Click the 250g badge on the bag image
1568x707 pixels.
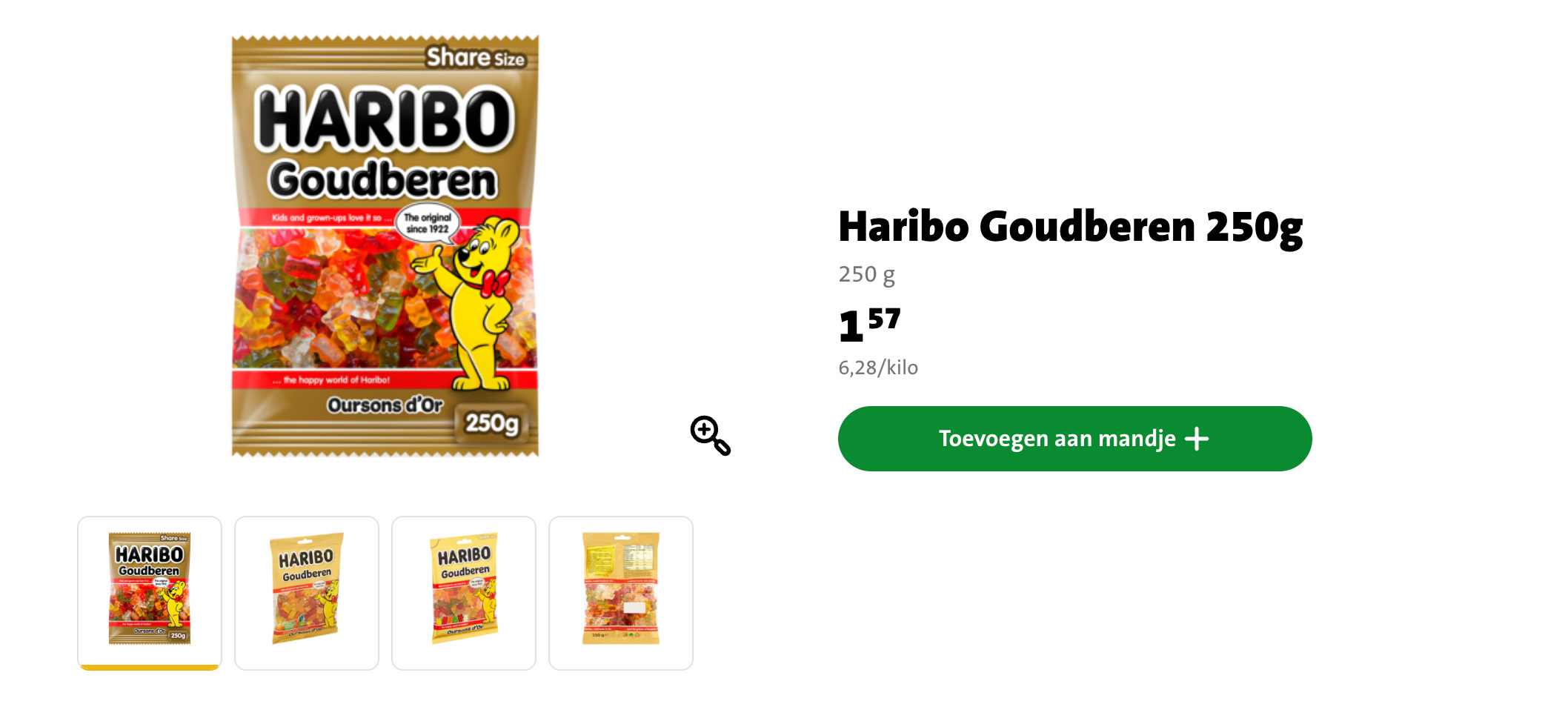[x=492, y=423]
